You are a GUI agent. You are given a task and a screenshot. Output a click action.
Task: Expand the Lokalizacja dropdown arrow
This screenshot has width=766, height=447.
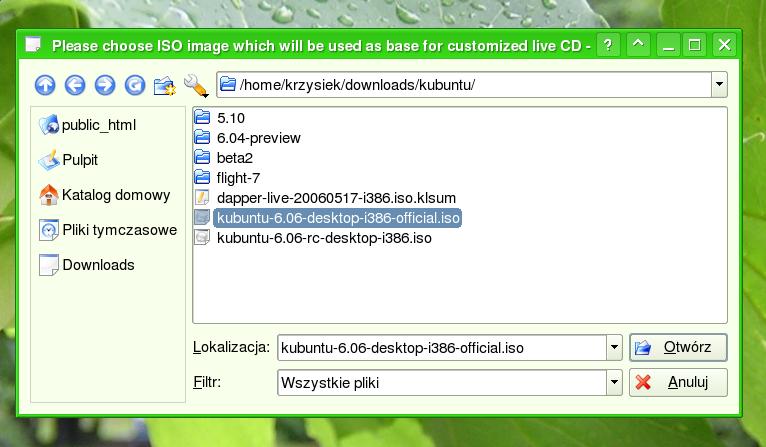click(614, 348)
